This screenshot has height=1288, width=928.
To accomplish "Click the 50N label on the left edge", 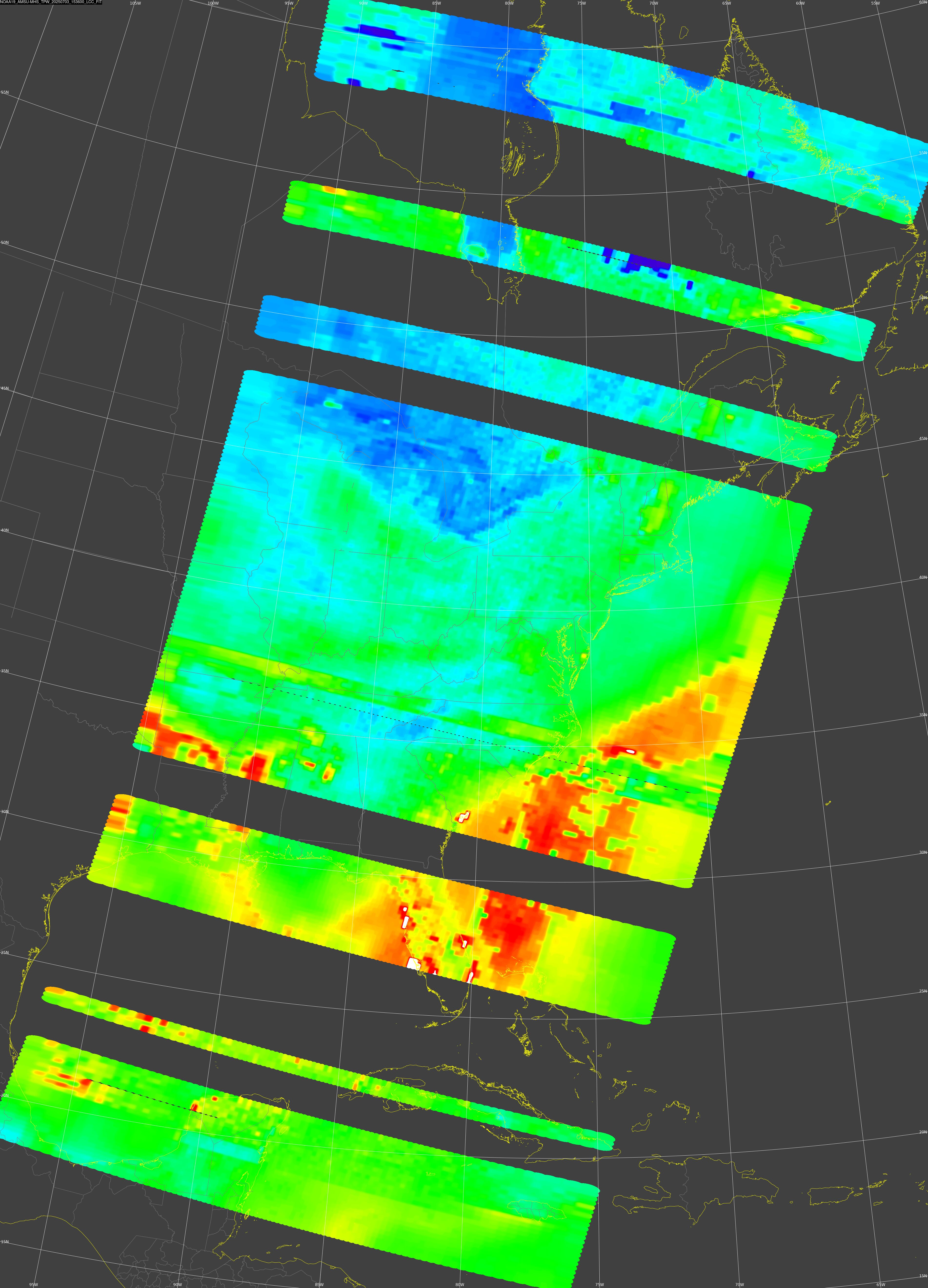I will 5,242.
